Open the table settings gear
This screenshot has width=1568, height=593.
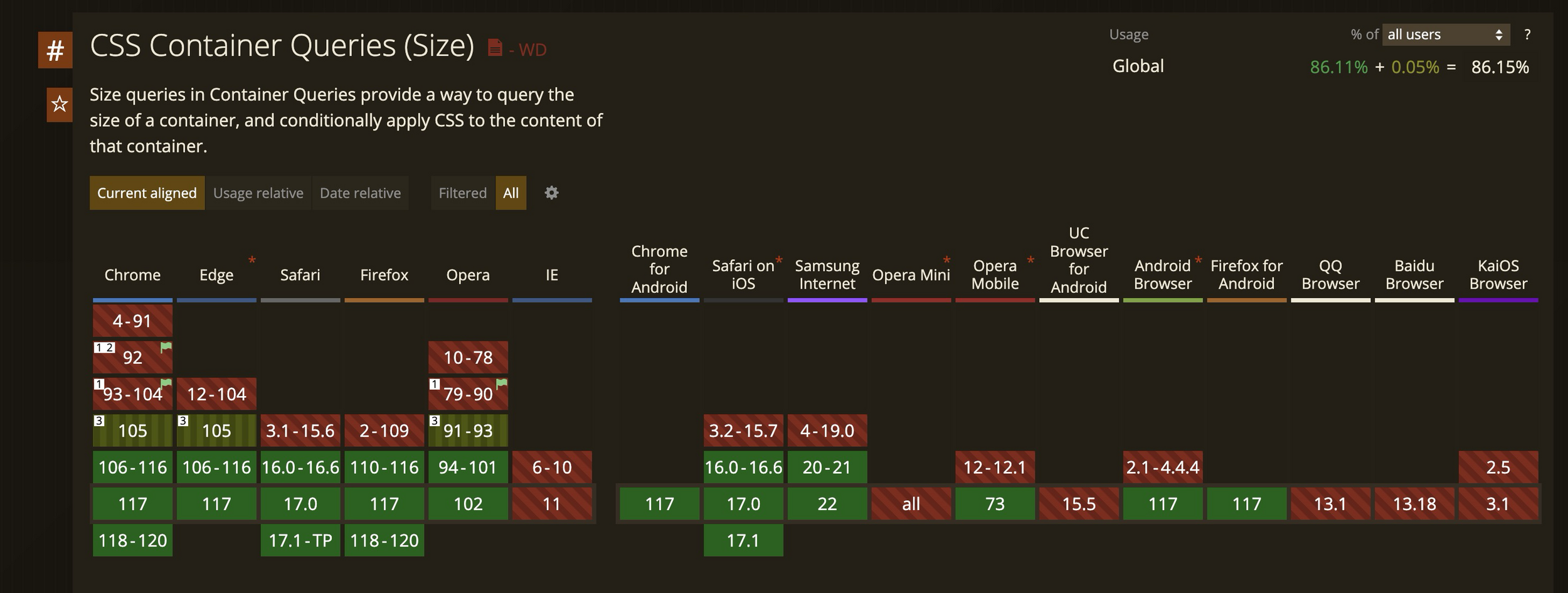tap(551, 193)
